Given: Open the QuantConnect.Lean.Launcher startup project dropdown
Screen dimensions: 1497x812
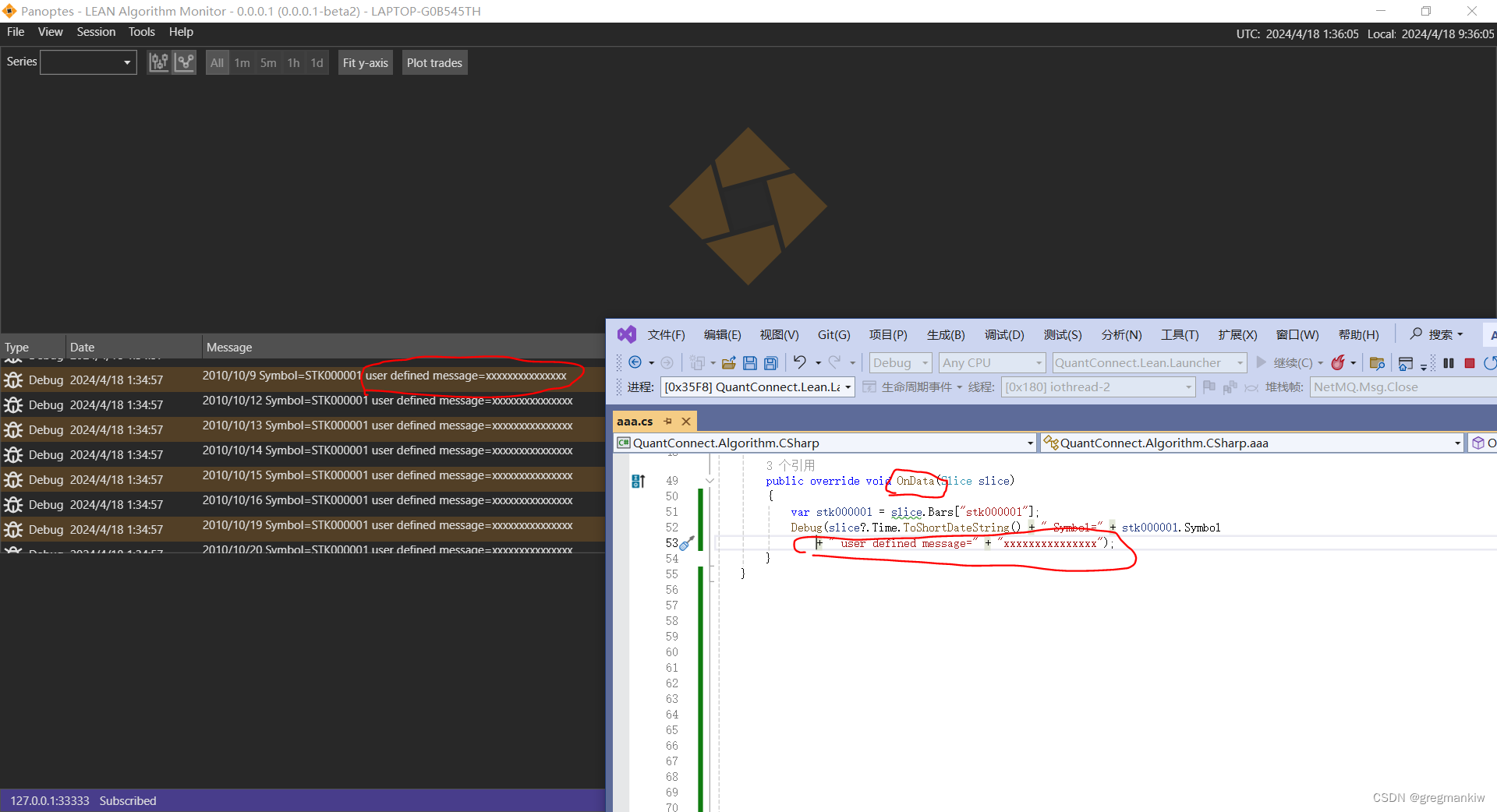Looking at the screenshot, I should tap(1149, 363).
